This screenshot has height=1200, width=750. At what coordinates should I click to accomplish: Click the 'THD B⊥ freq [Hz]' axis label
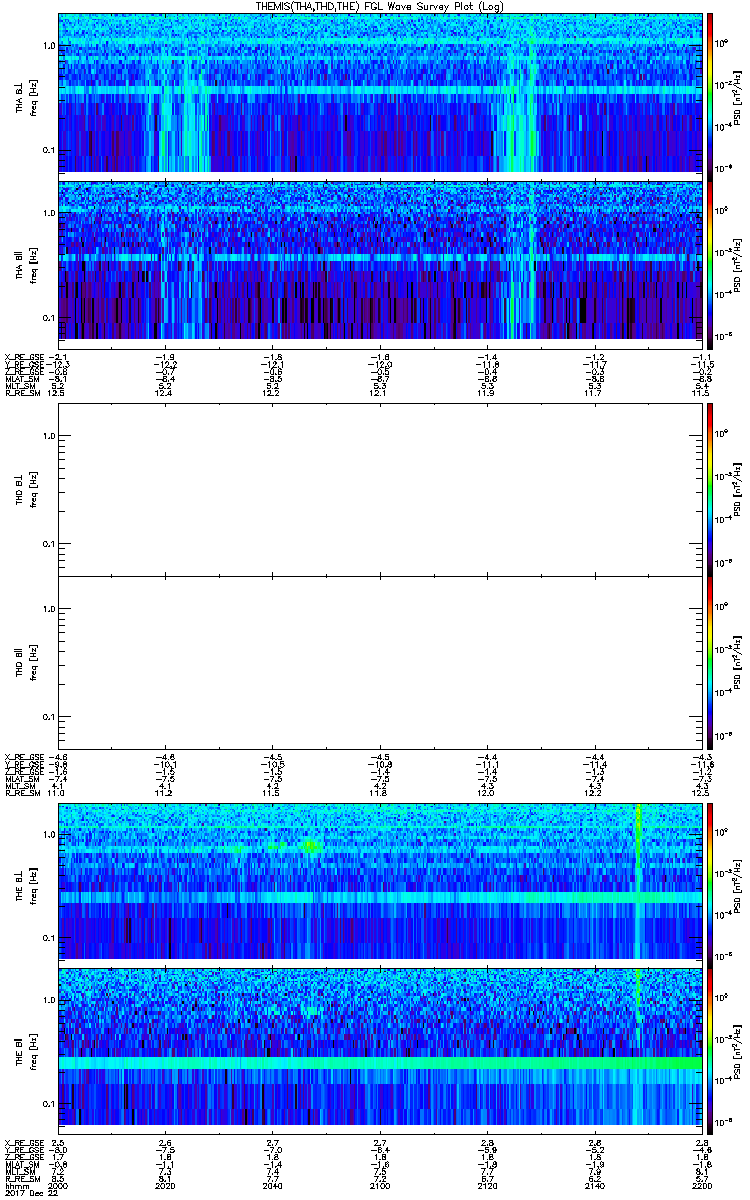tap(25, 489)
